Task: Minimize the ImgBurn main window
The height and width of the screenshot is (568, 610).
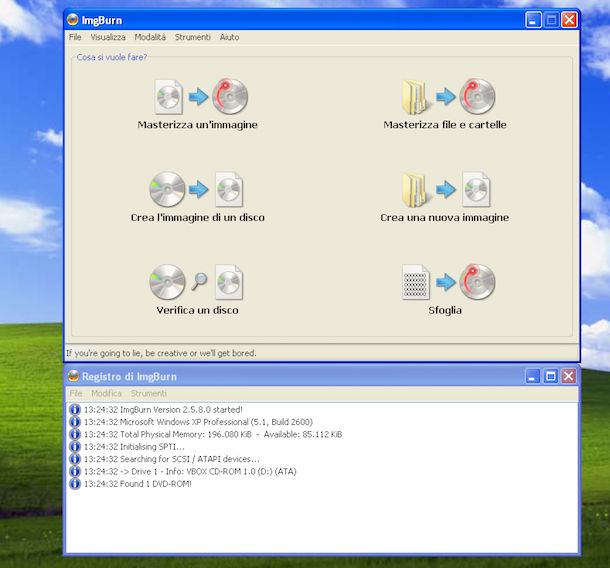Action: pyautogui.click(x=533, y=20)
